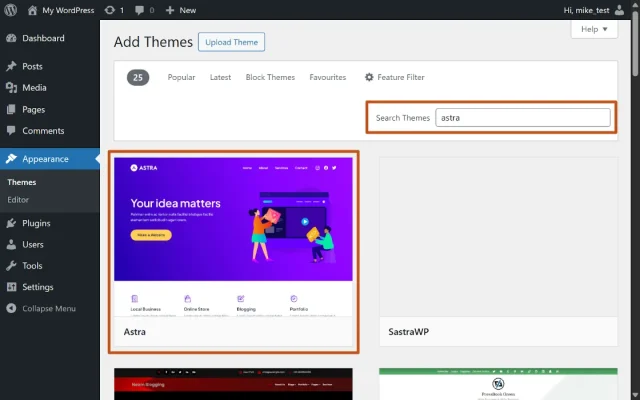Open the Pages menu label
This screenshot has width=640, height=400.
point(33,109)
